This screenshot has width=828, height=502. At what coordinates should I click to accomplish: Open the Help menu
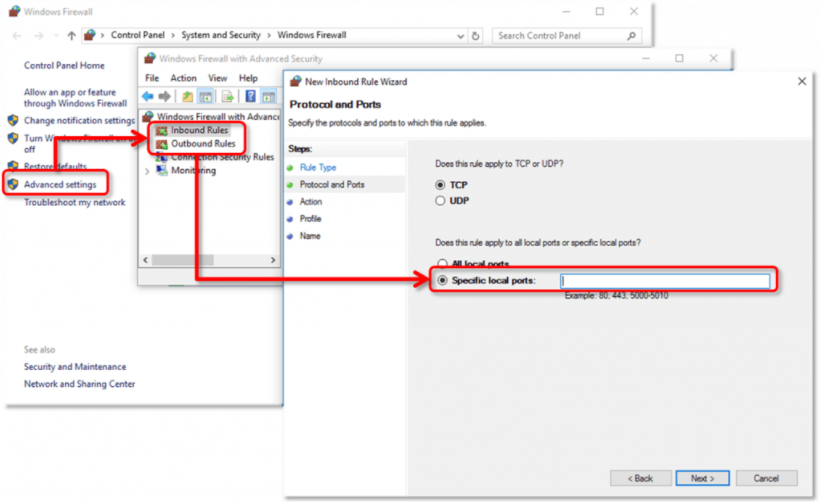click(248, 78)
